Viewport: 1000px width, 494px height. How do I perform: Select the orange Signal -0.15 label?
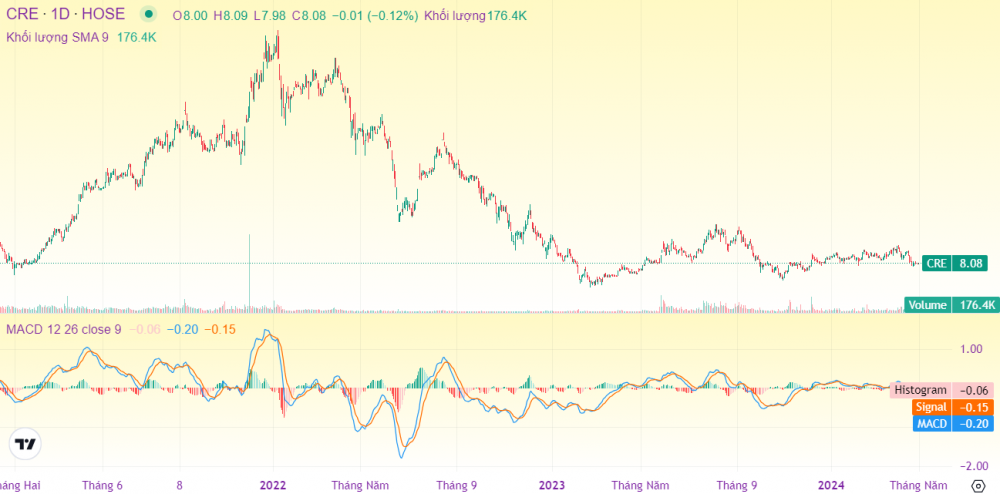pyautogui.click(x=954, y=407)
